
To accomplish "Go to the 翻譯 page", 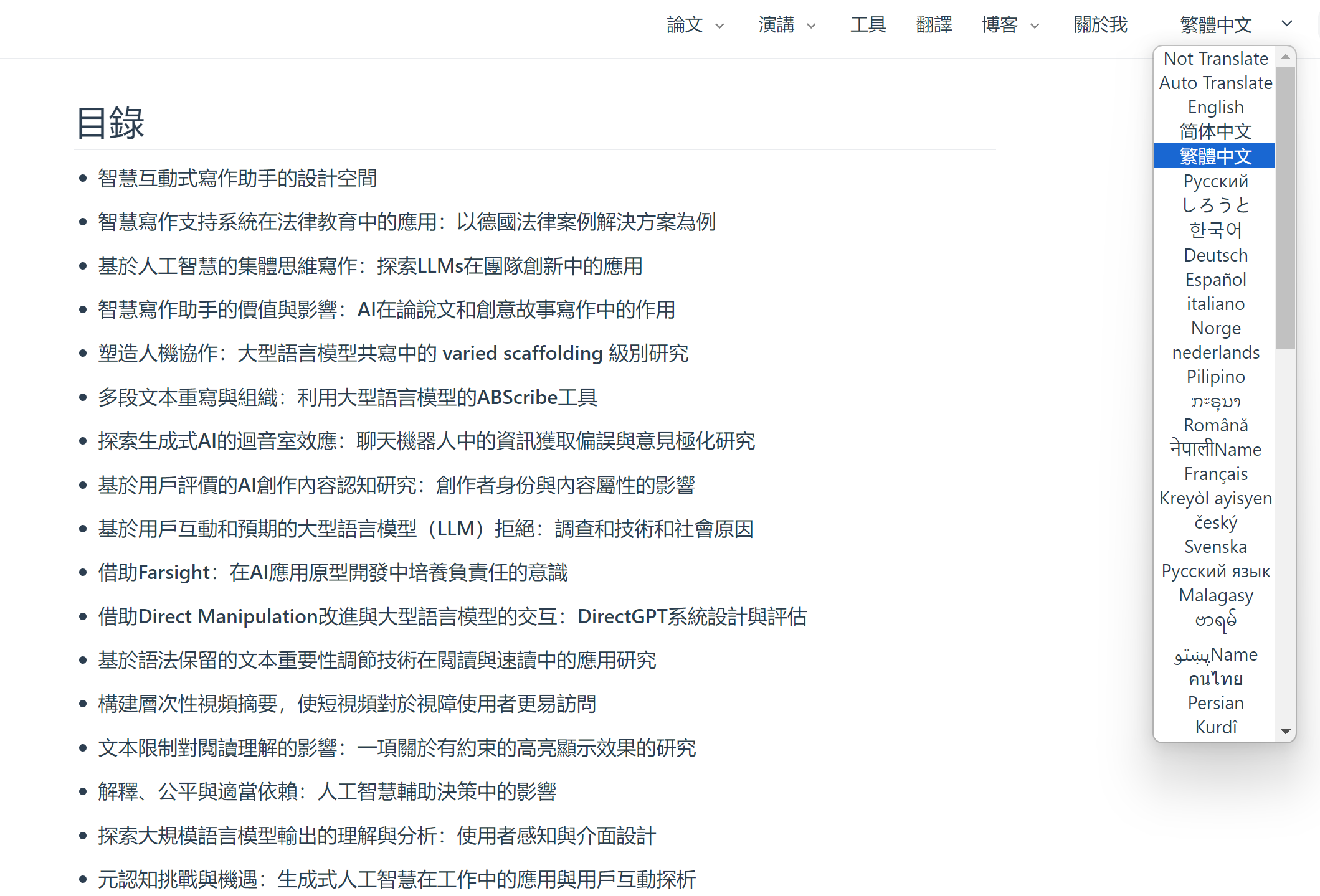I will point(934,25).
